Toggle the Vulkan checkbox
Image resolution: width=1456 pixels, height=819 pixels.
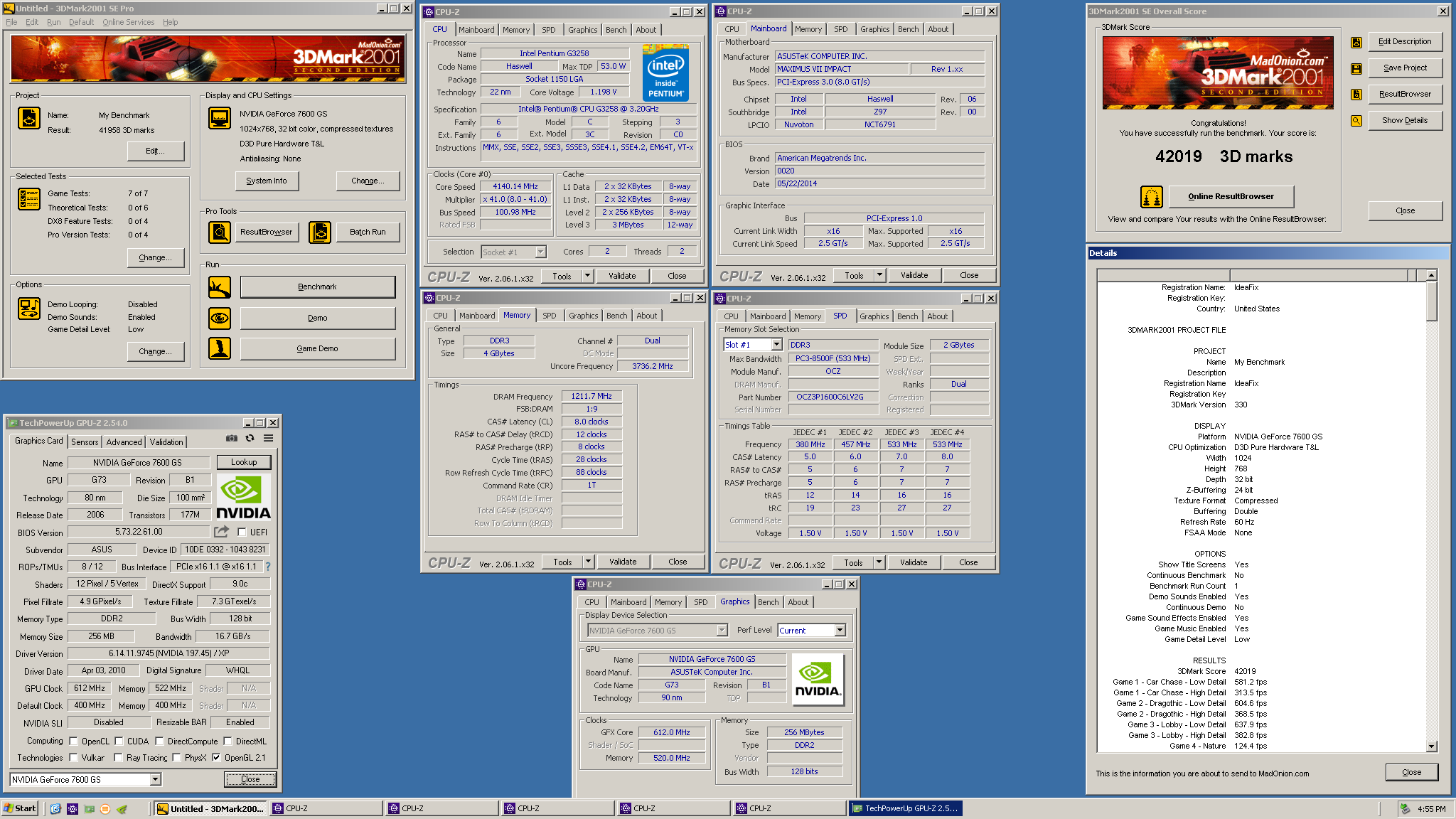tap(73, 758)
